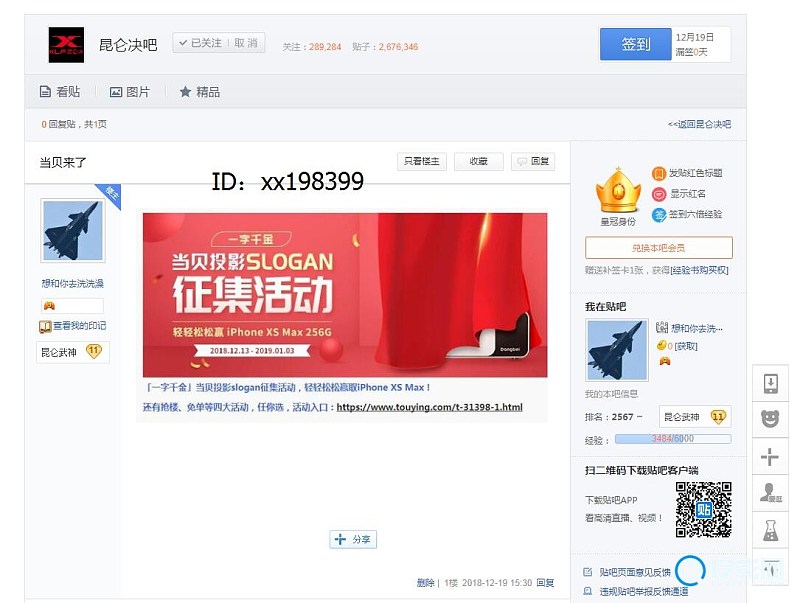Image resolution: width=800 pixels, height=603 pixels.
Task: Click the <<返回昆仑决吧 link
Action: (x=699, y=124)
